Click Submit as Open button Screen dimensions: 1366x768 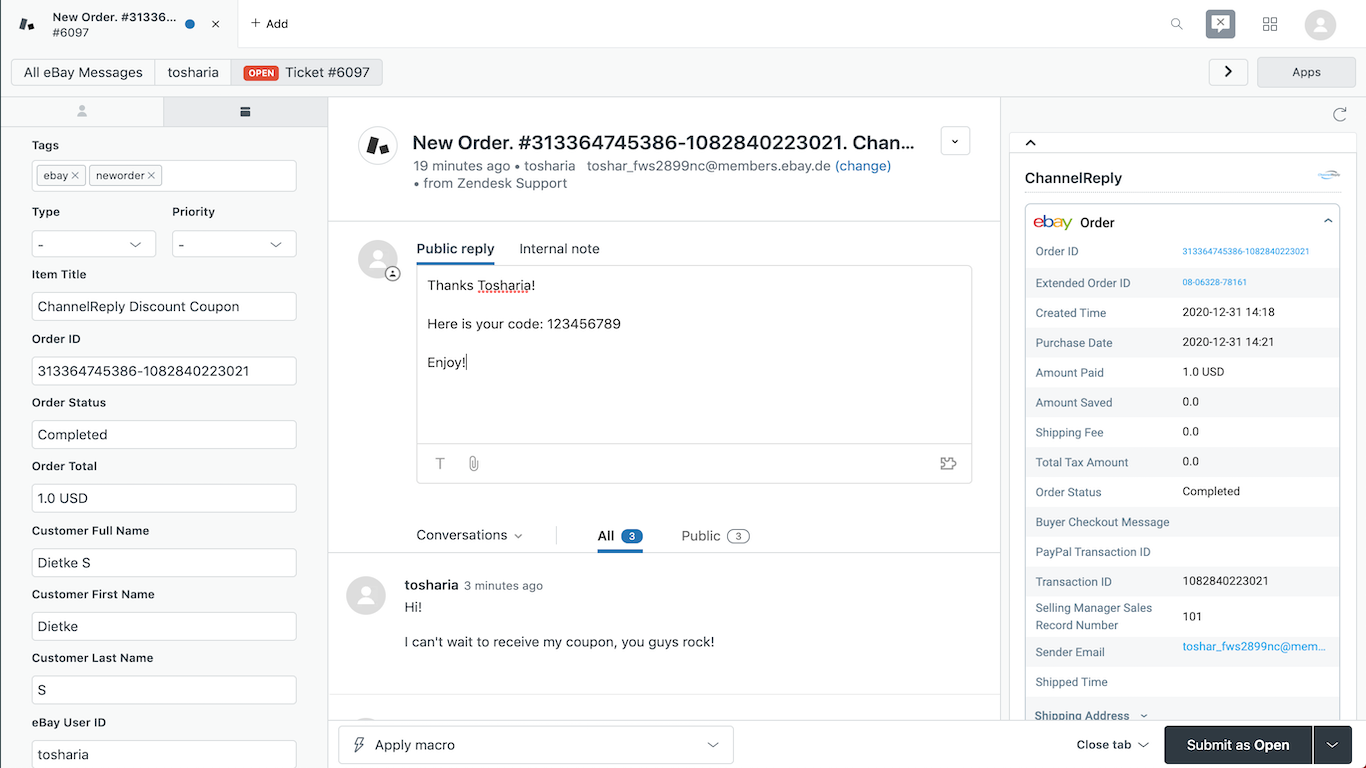1238,745
